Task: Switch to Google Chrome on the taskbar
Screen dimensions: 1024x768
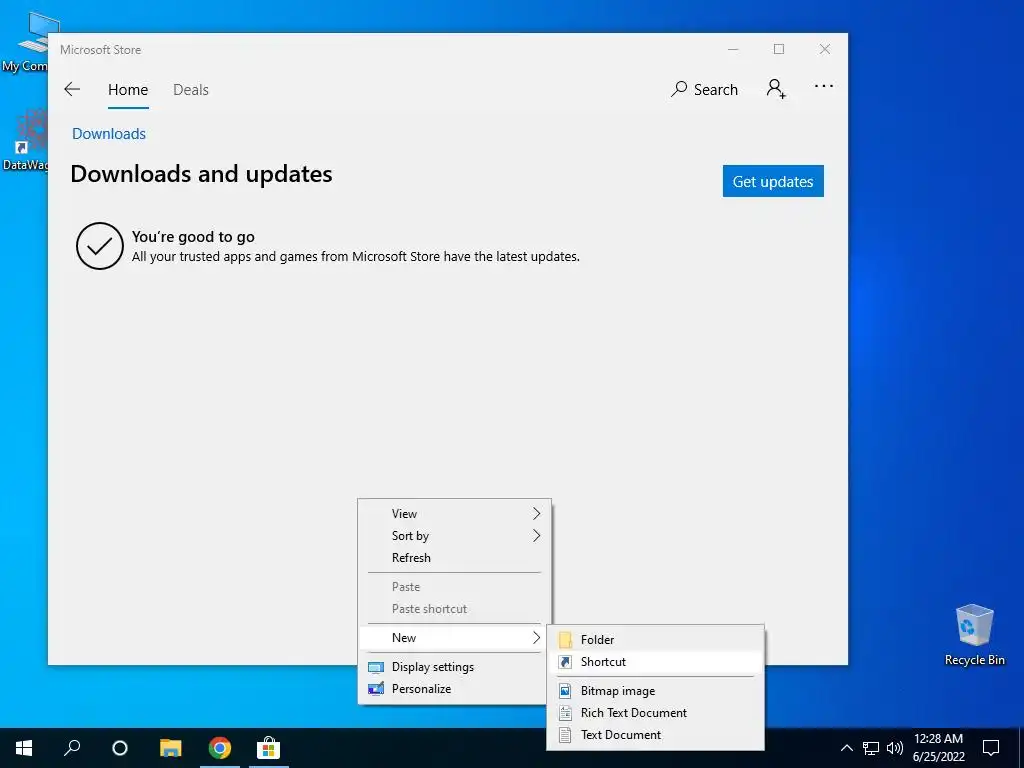Action: 219,748
